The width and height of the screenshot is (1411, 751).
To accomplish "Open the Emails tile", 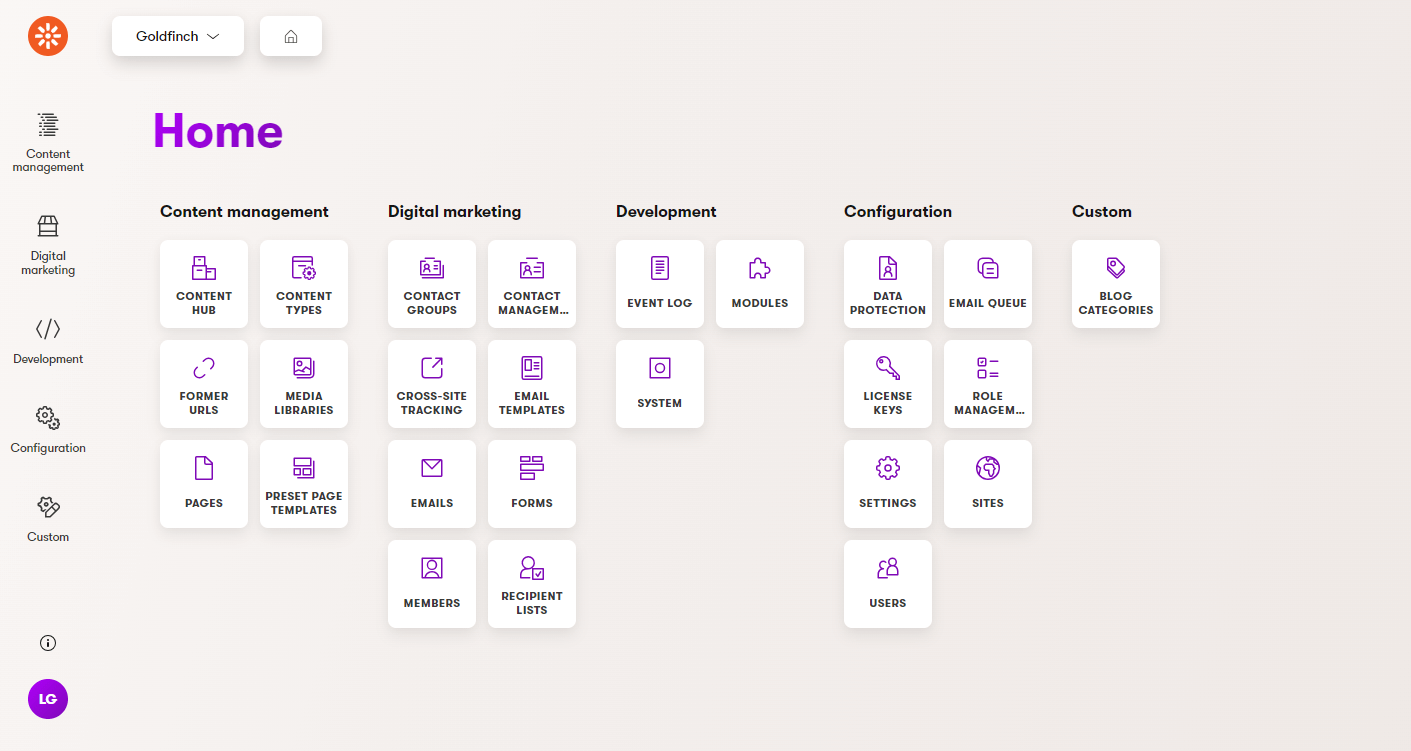I will tap(432, 484).
